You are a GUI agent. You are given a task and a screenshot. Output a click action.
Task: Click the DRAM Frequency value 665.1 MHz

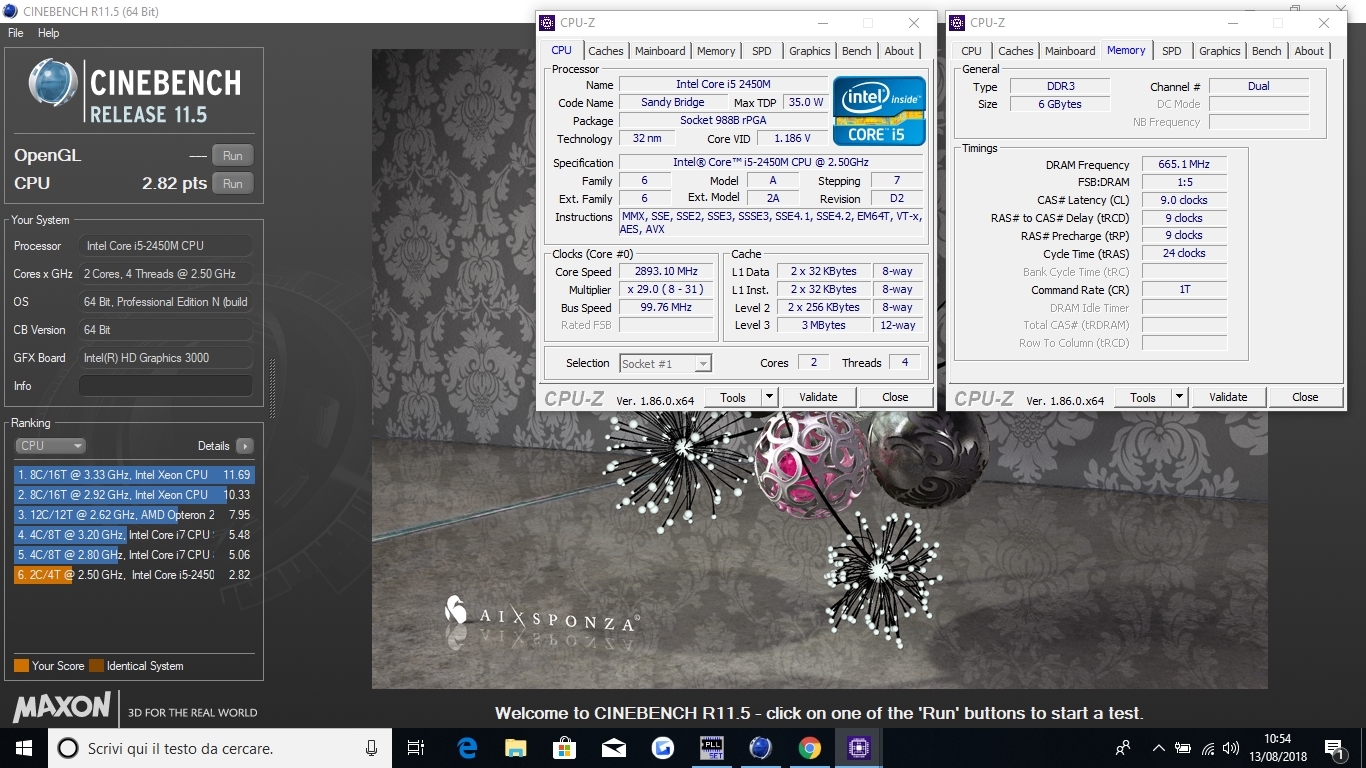point(1184,165)
